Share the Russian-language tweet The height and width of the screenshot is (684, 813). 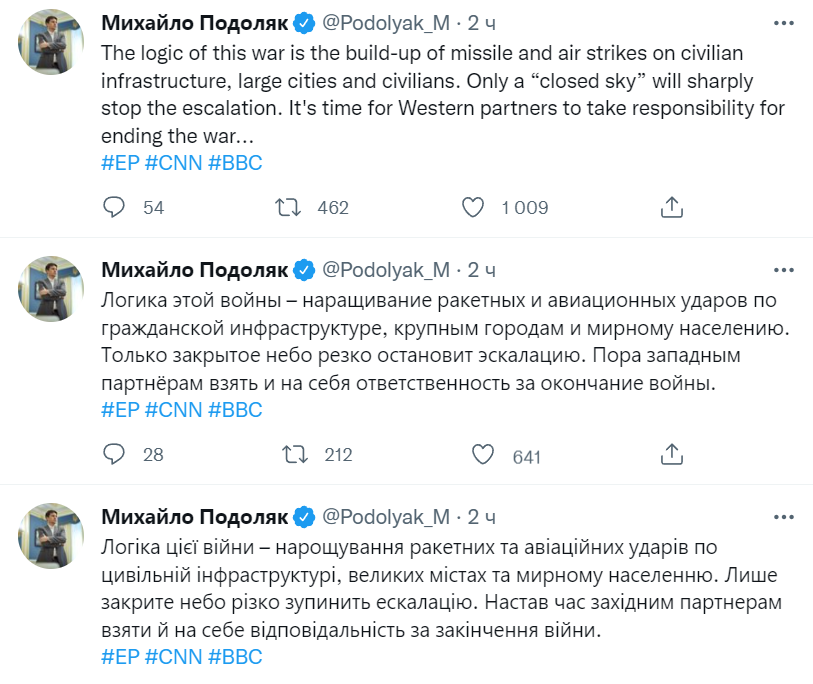pyautogui.click(x=672, y=455)
